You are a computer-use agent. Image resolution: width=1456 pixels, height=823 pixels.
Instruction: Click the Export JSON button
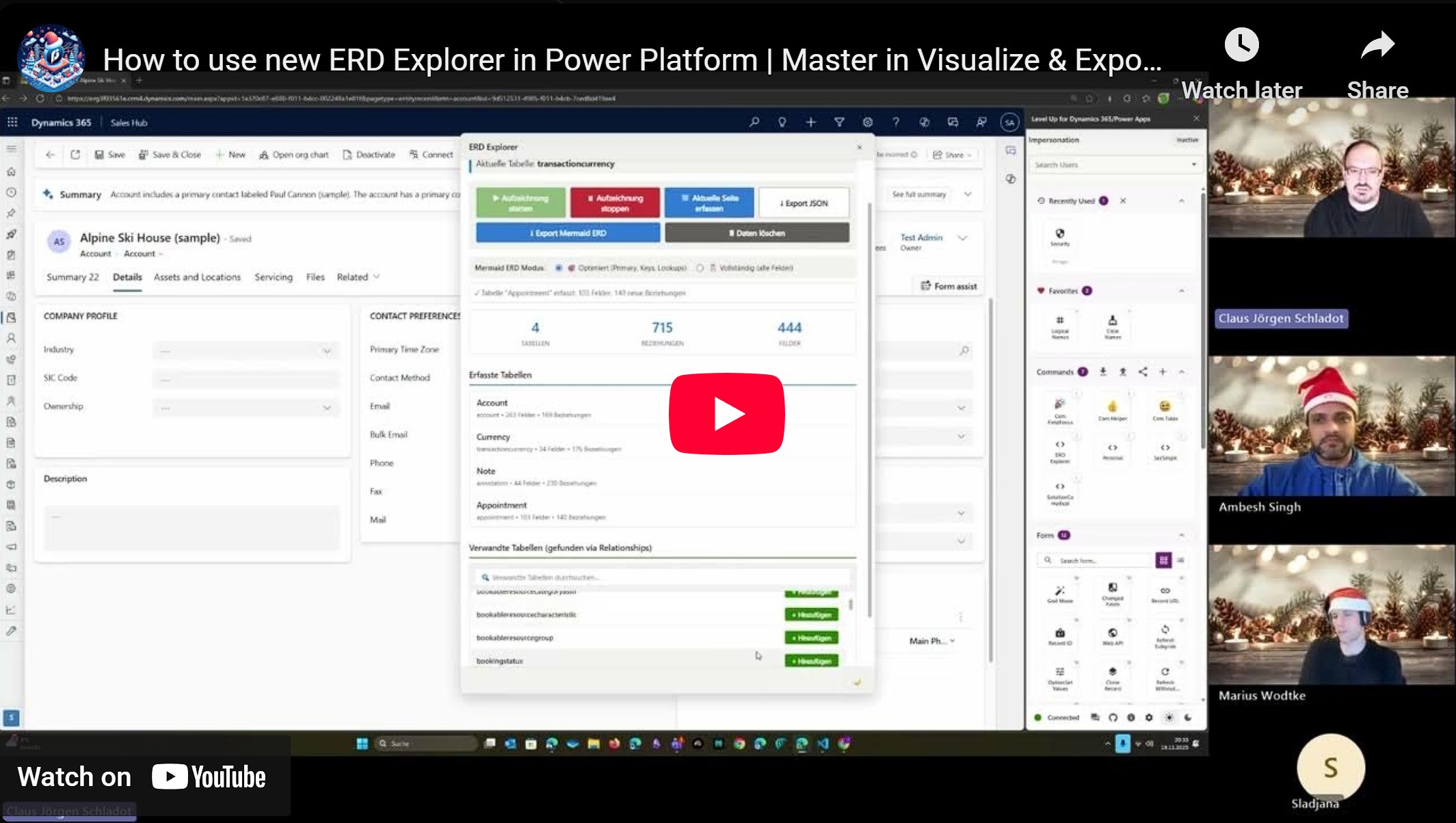pos(804,203)
